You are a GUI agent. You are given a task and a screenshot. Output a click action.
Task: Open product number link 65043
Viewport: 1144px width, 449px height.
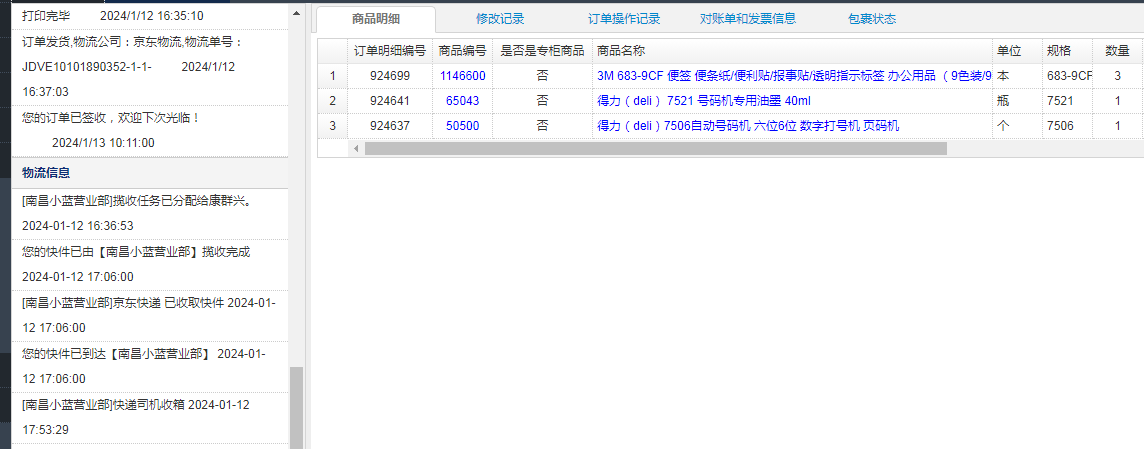(463, 101)
